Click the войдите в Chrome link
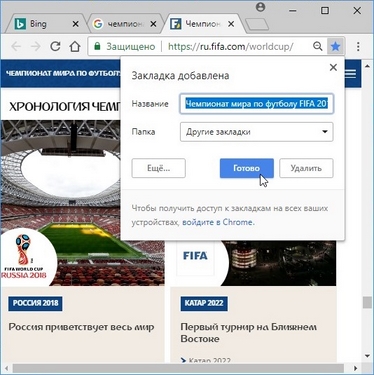 [x=218, y=222]
